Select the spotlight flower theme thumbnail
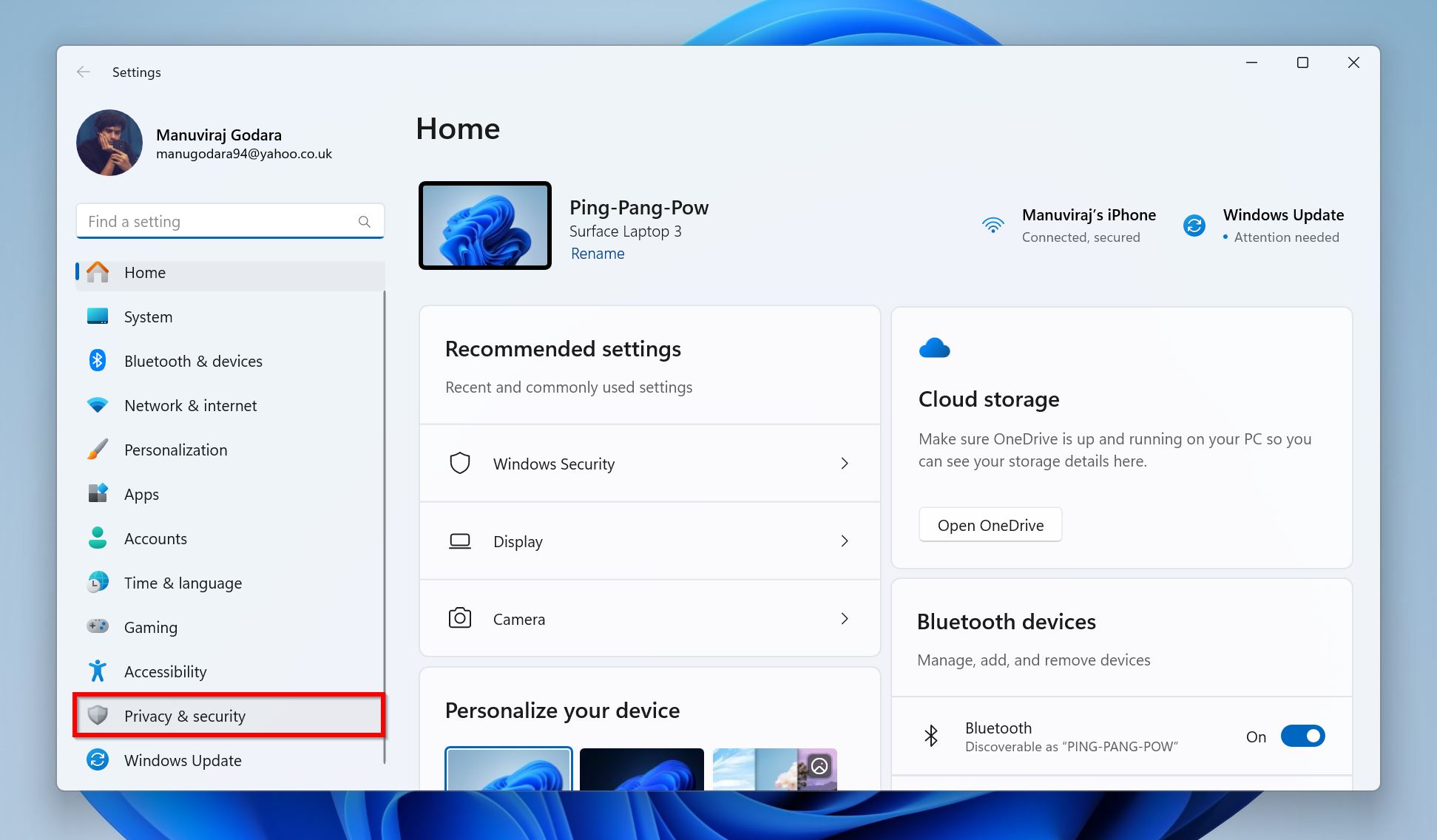 point(775,768)
